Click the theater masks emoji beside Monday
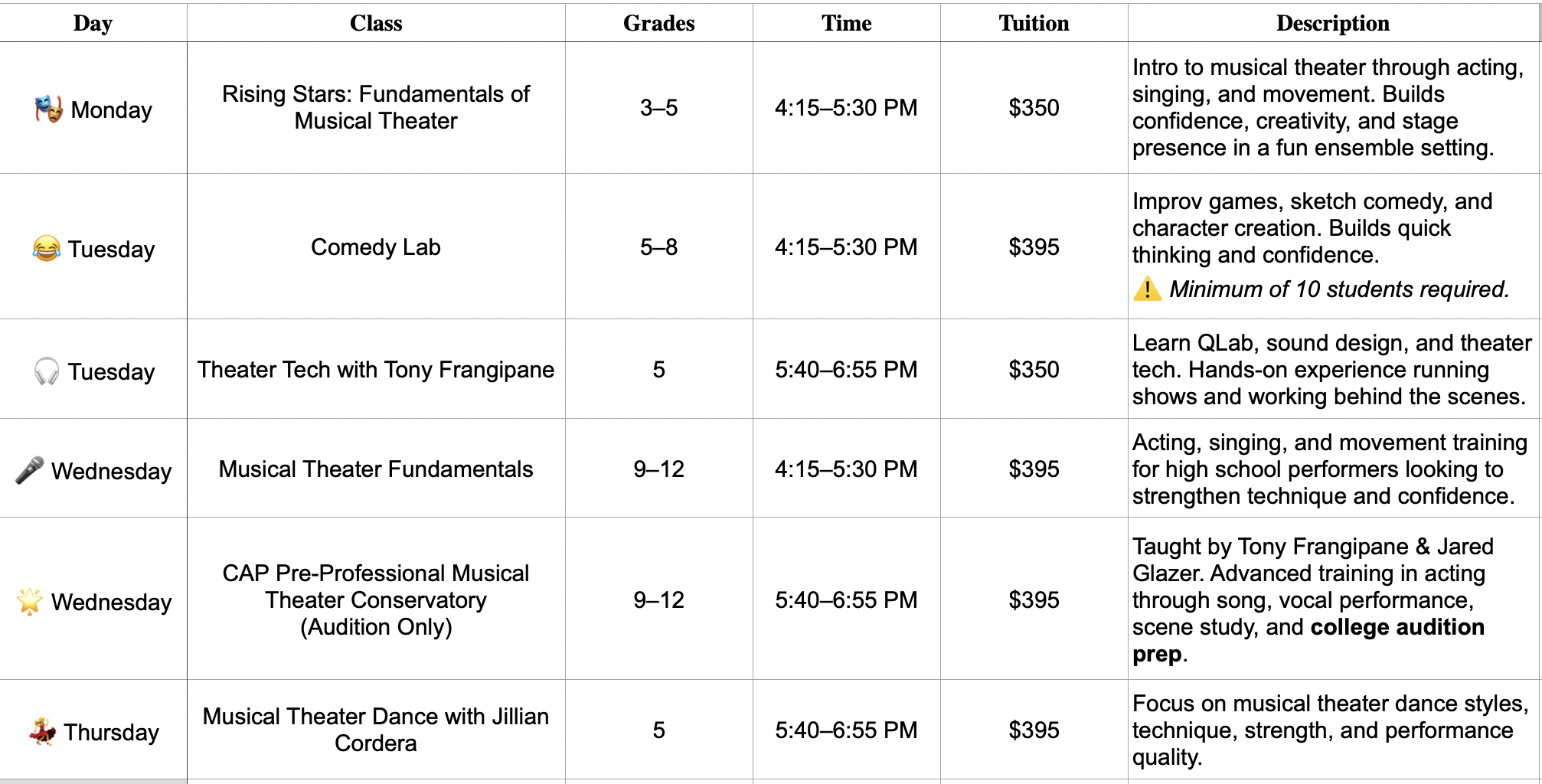The image size is (1542, 784). (x=48, y=109)
